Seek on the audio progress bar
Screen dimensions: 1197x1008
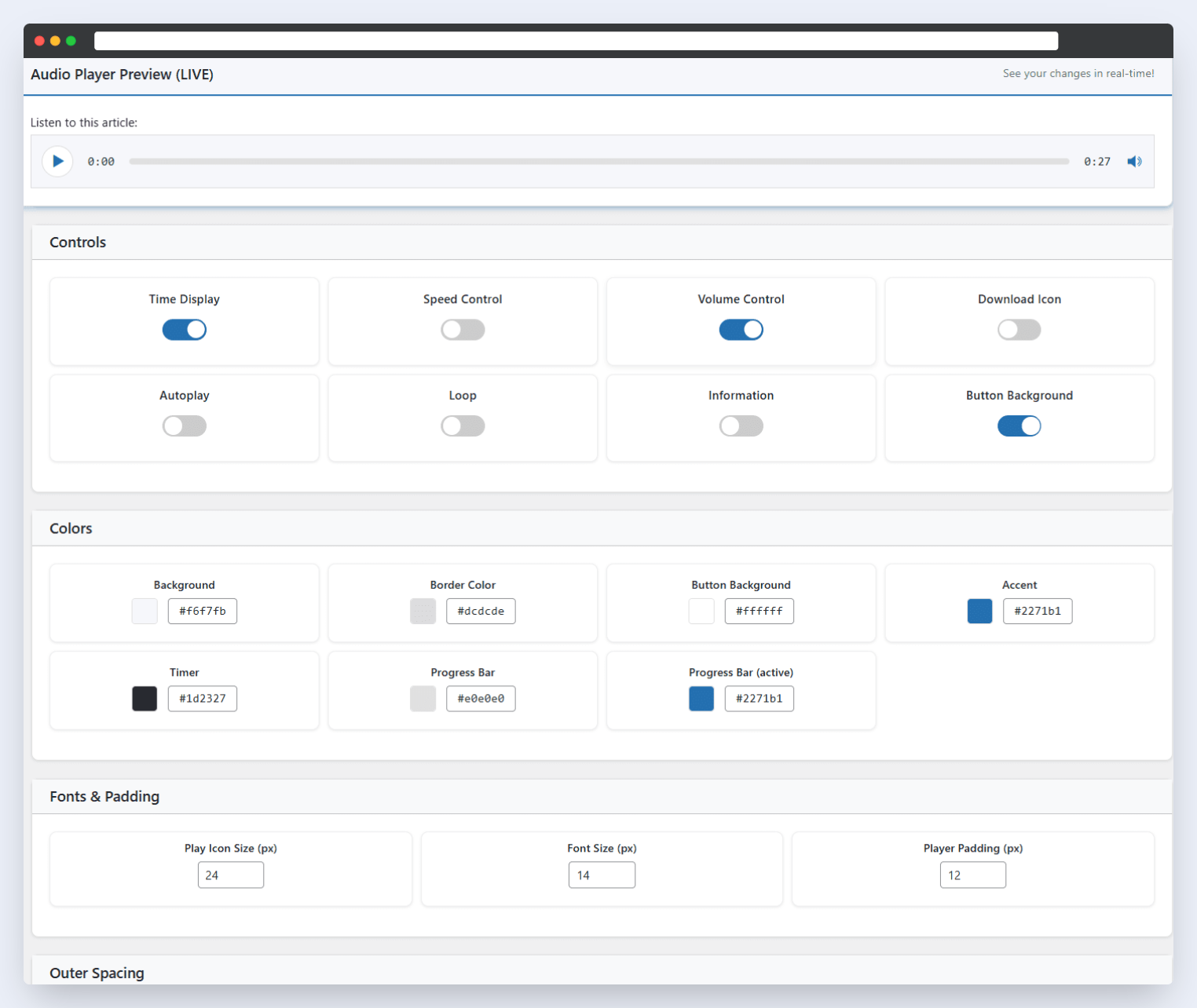pyautogui.click(x=598, y=161)
